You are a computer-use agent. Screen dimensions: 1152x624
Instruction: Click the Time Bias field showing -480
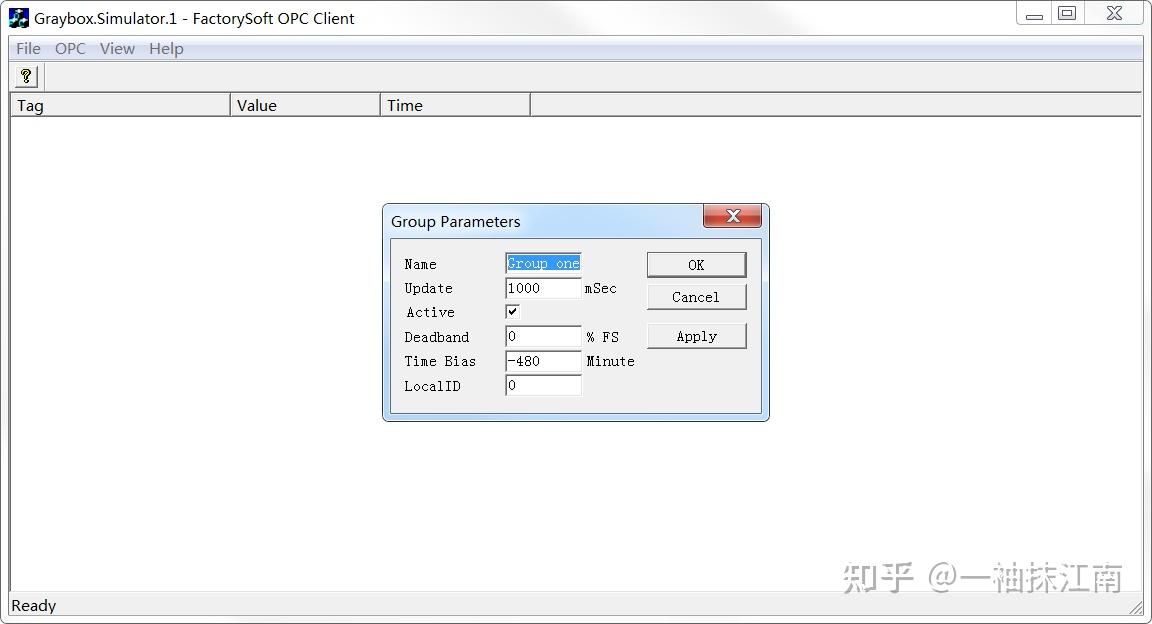coord(542,361)
